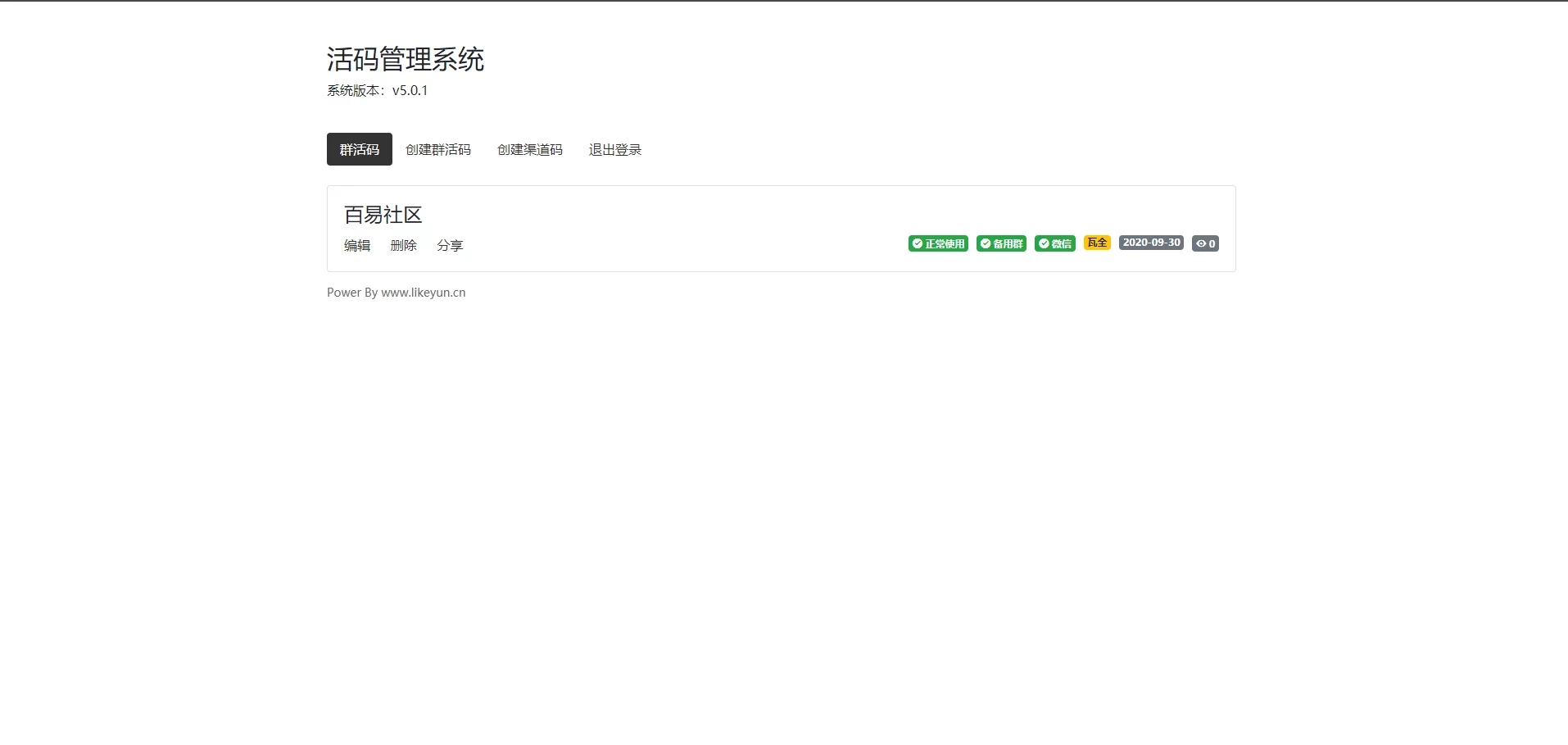Click the 活码管理系统 page heading
The height and width of the screenshot is (745, 1568).
tap(406, 59)
